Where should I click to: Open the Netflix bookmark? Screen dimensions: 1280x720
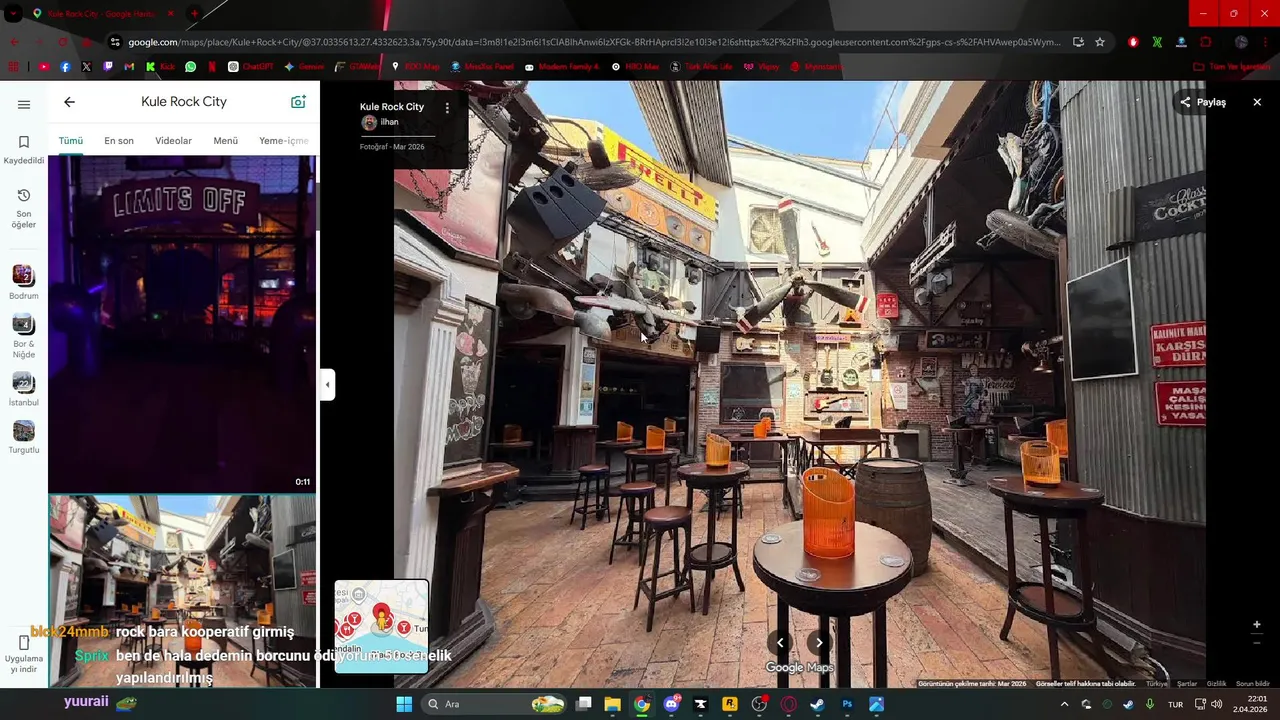tap(212, 67)
